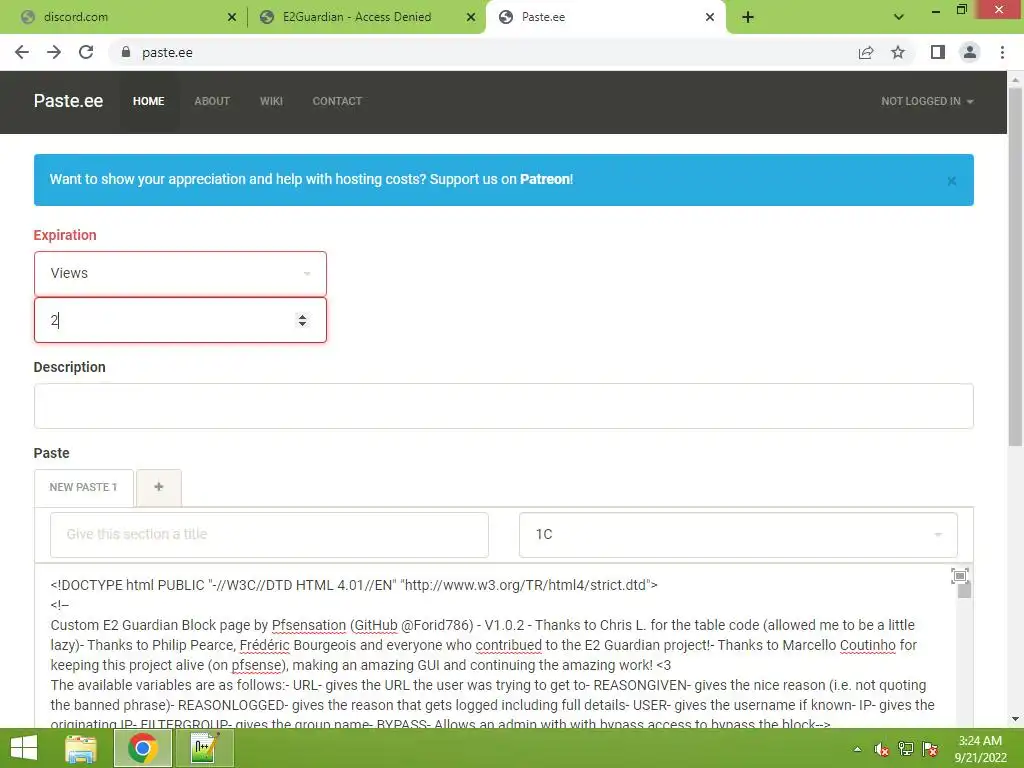1024x768 pixels.
Task: Decrease the view count with down arrow
Action: pyautogui.click(x=302, y=324)
